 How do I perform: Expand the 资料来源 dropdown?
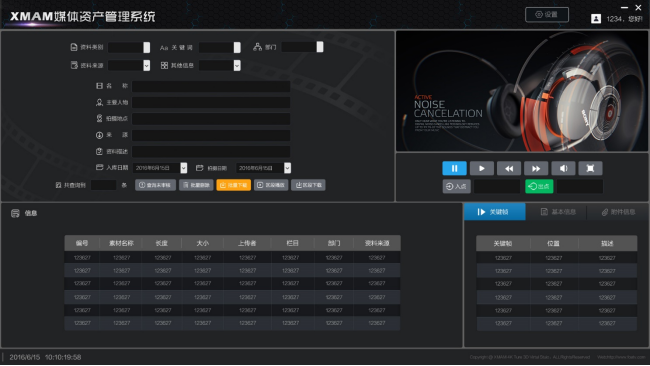[x=146, y=65]
